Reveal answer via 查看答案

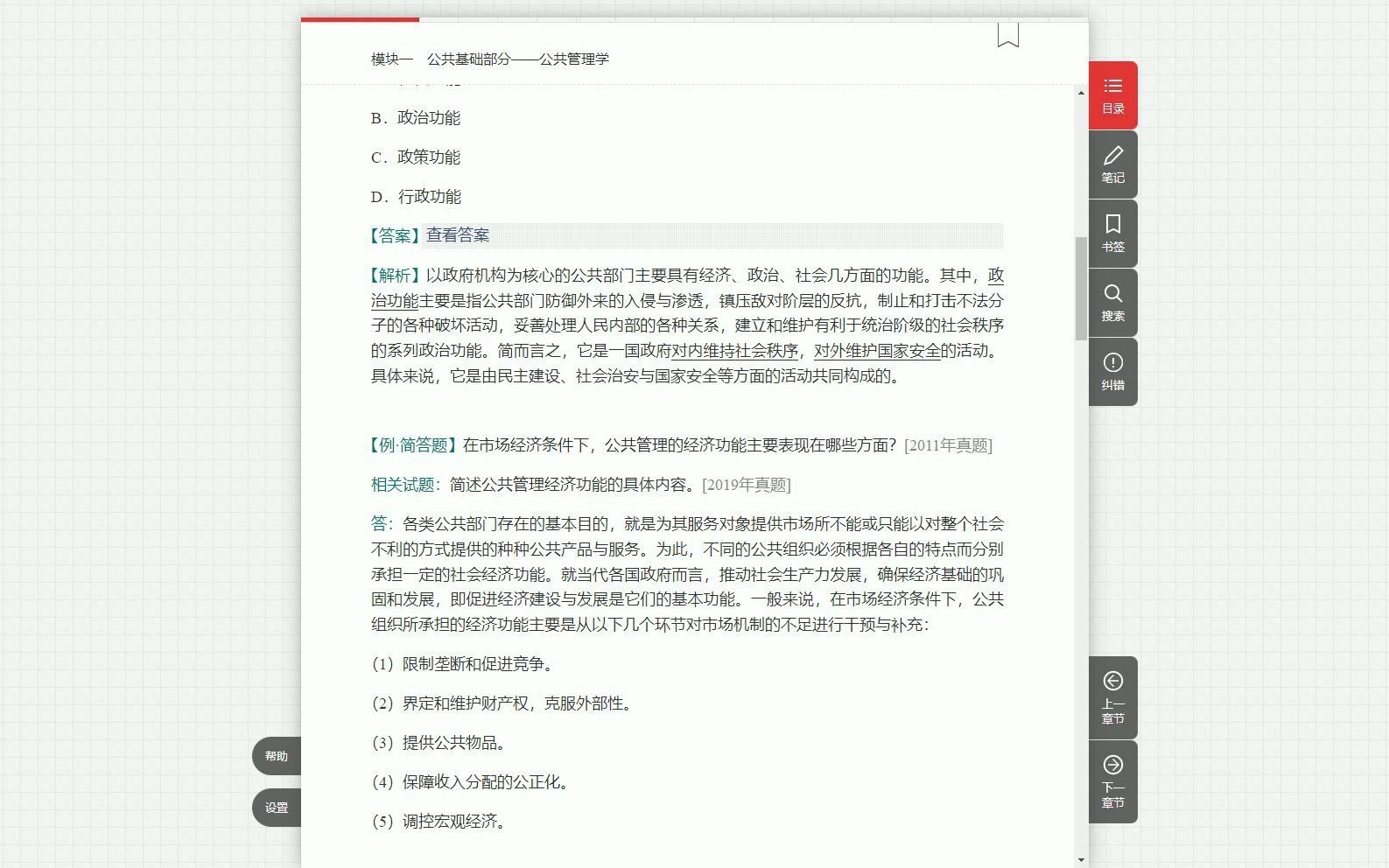(458, 235)
